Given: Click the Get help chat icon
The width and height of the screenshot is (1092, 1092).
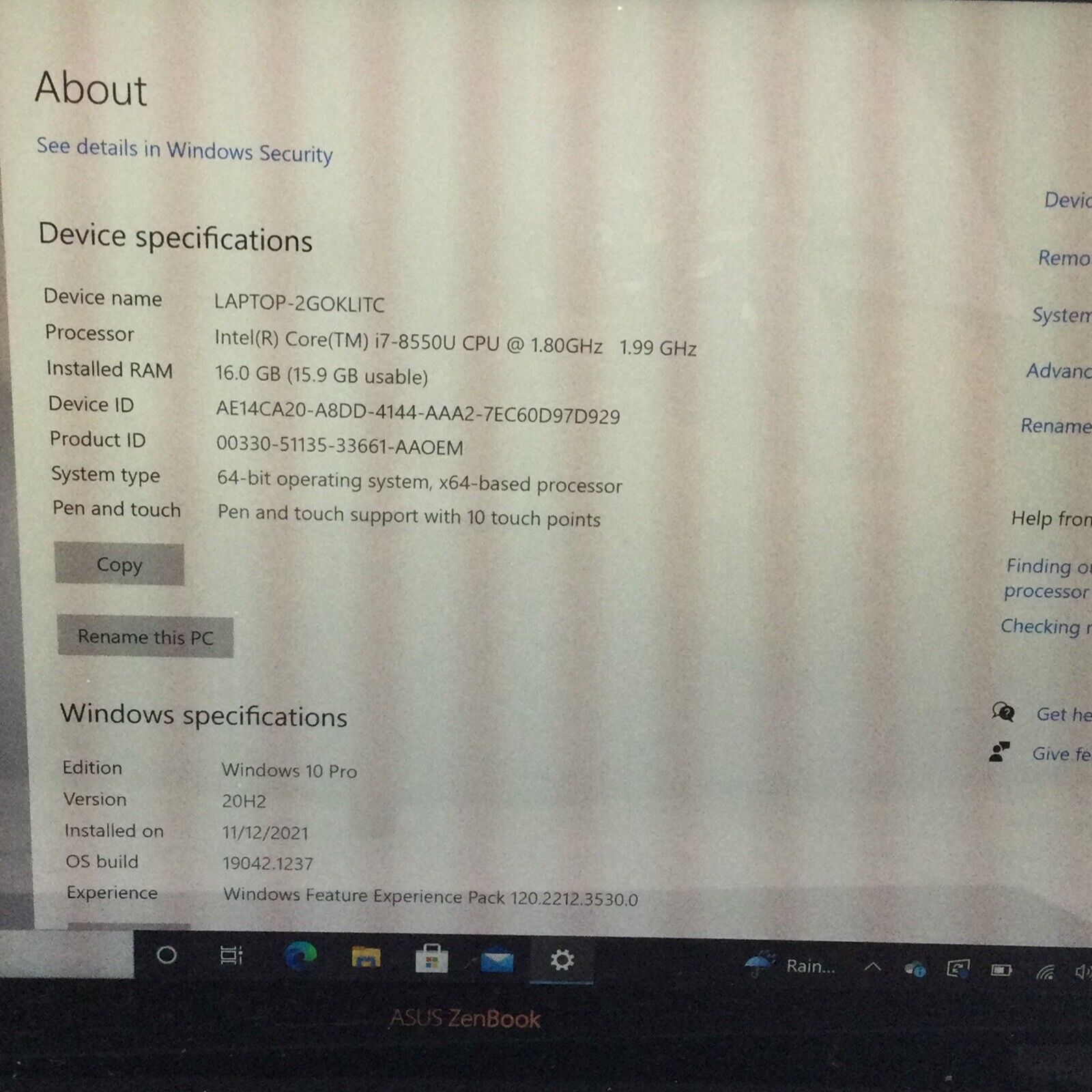Looking at the screenshot, I should coord(1003,713).
